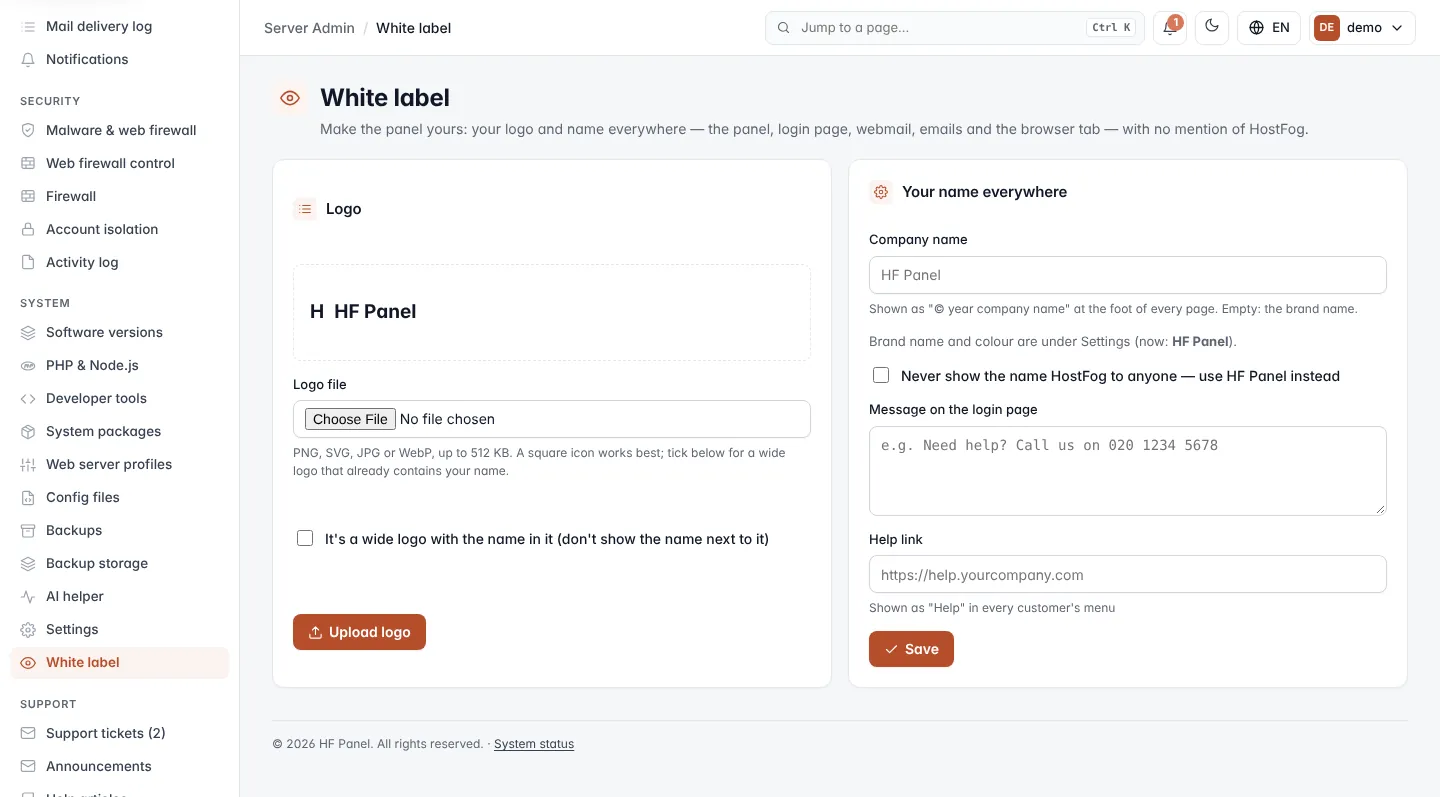
Task: Open Web firewall control page
Action: (120, 163)
